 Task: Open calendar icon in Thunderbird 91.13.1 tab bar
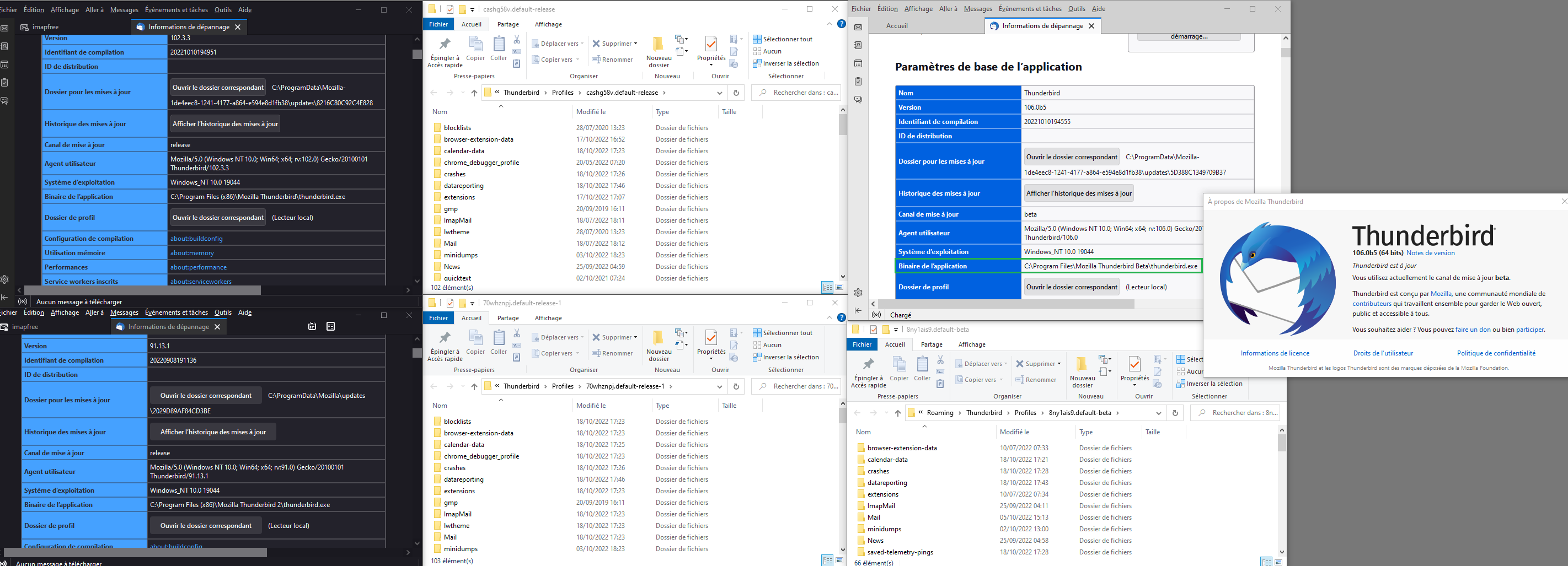click(312, 326)
